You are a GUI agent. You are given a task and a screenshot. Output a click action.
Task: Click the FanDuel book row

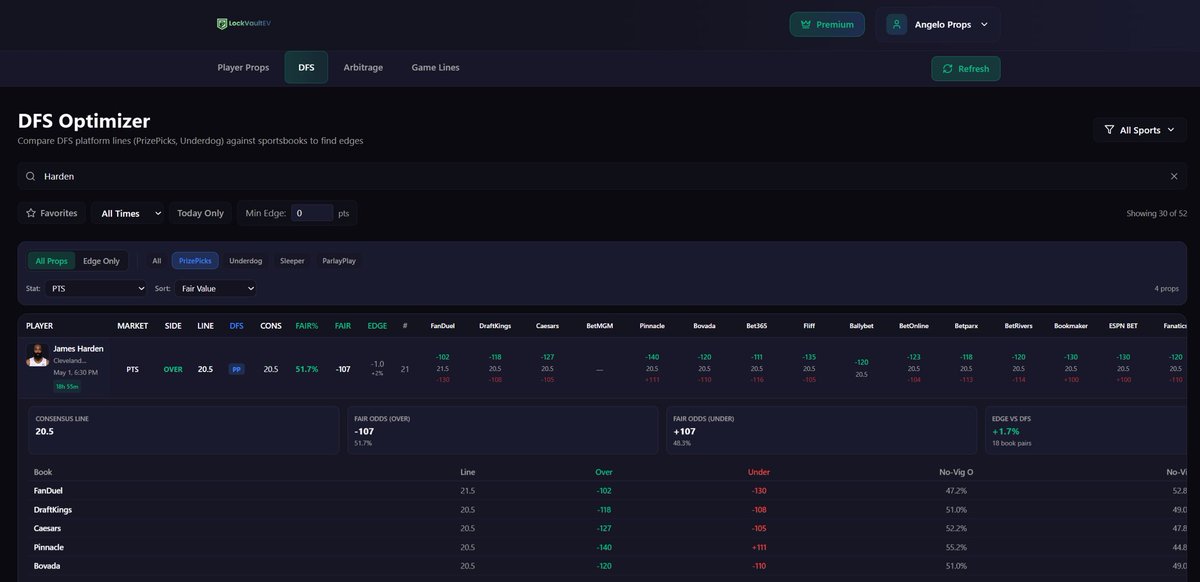(607, 491)
